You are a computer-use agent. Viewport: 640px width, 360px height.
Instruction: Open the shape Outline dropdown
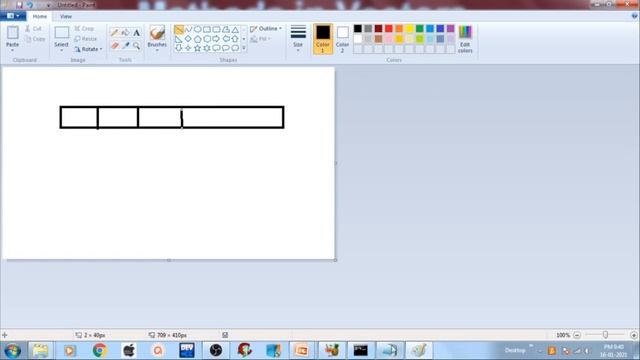pyautogui.click(x=266, y=29)
